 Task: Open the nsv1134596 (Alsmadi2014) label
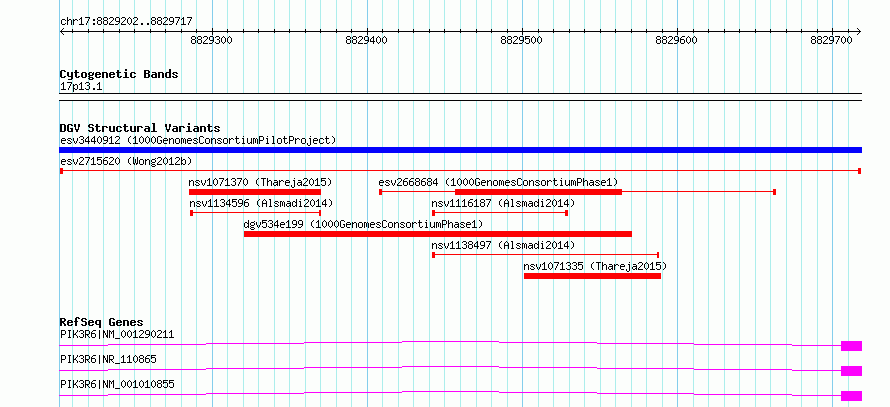[x=261, y=203]
